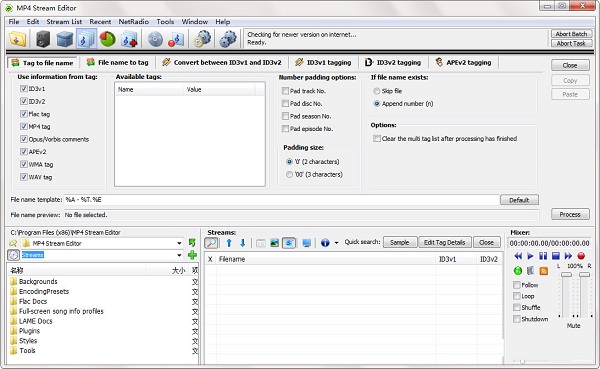Image resolution: width=600 pixels, height=369 pixels.
Task: Open the Tools menu
Action: point(165,22)
